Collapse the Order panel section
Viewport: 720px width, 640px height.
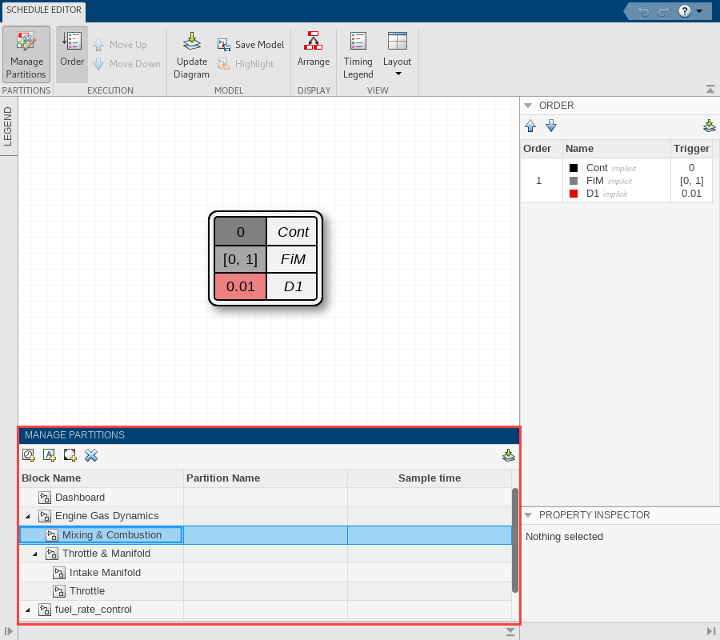[x=527, y=105]
